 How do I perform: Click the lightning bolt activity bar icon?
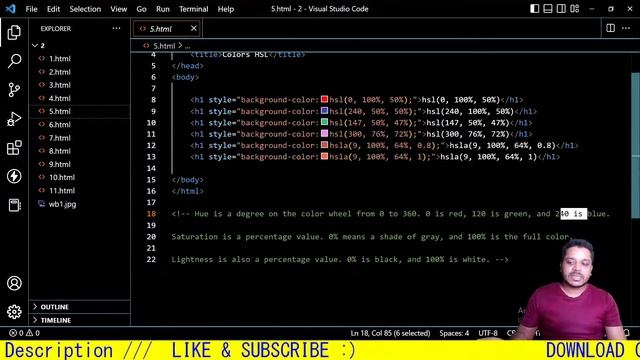point(14,176)
